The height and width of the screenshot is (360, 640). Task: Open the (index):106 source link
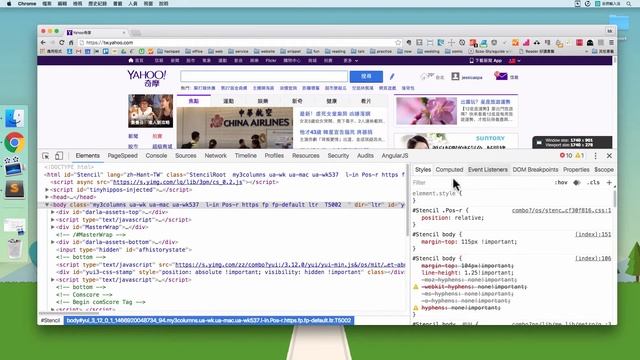pos(593,258)
